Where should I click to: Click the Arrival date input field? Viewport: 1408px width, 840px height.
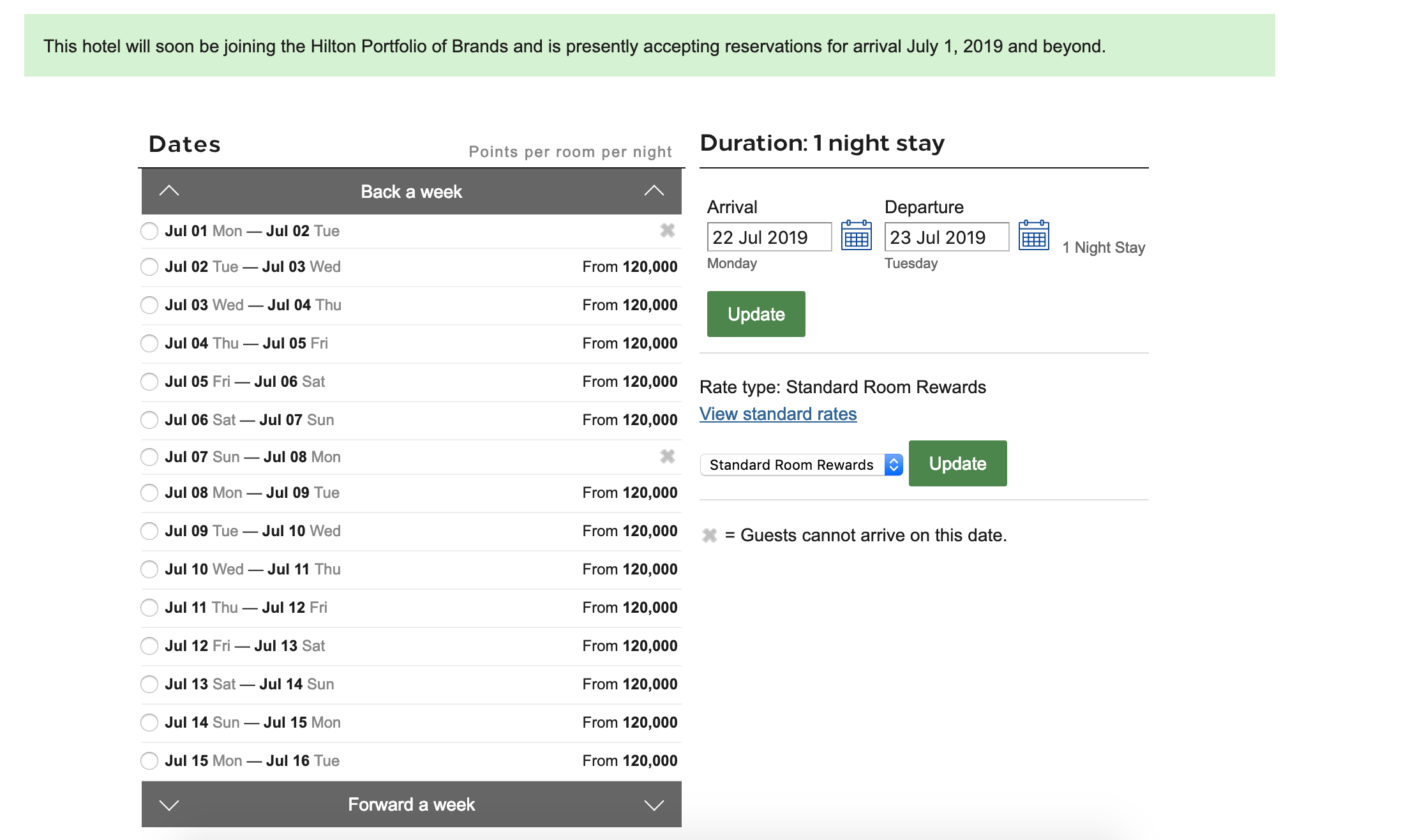click(768, 237)
